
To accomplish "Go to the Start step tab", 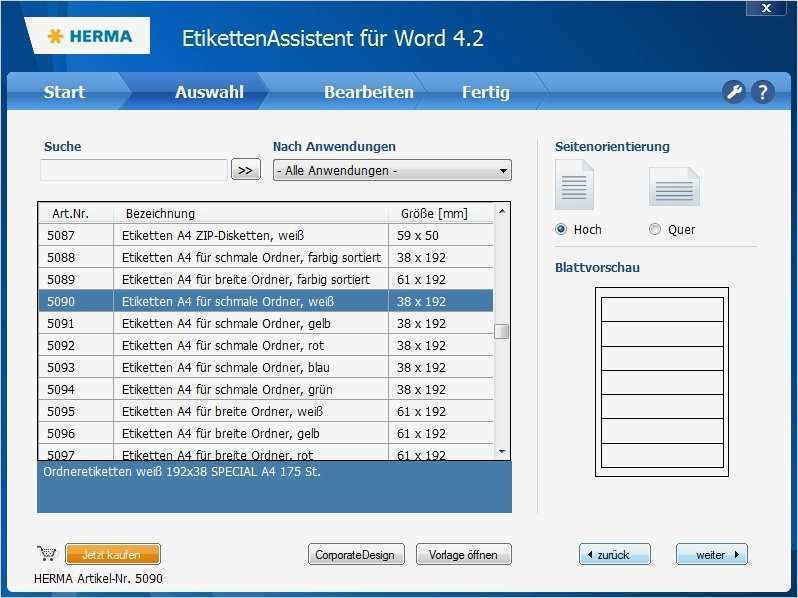I will point(64,92).
